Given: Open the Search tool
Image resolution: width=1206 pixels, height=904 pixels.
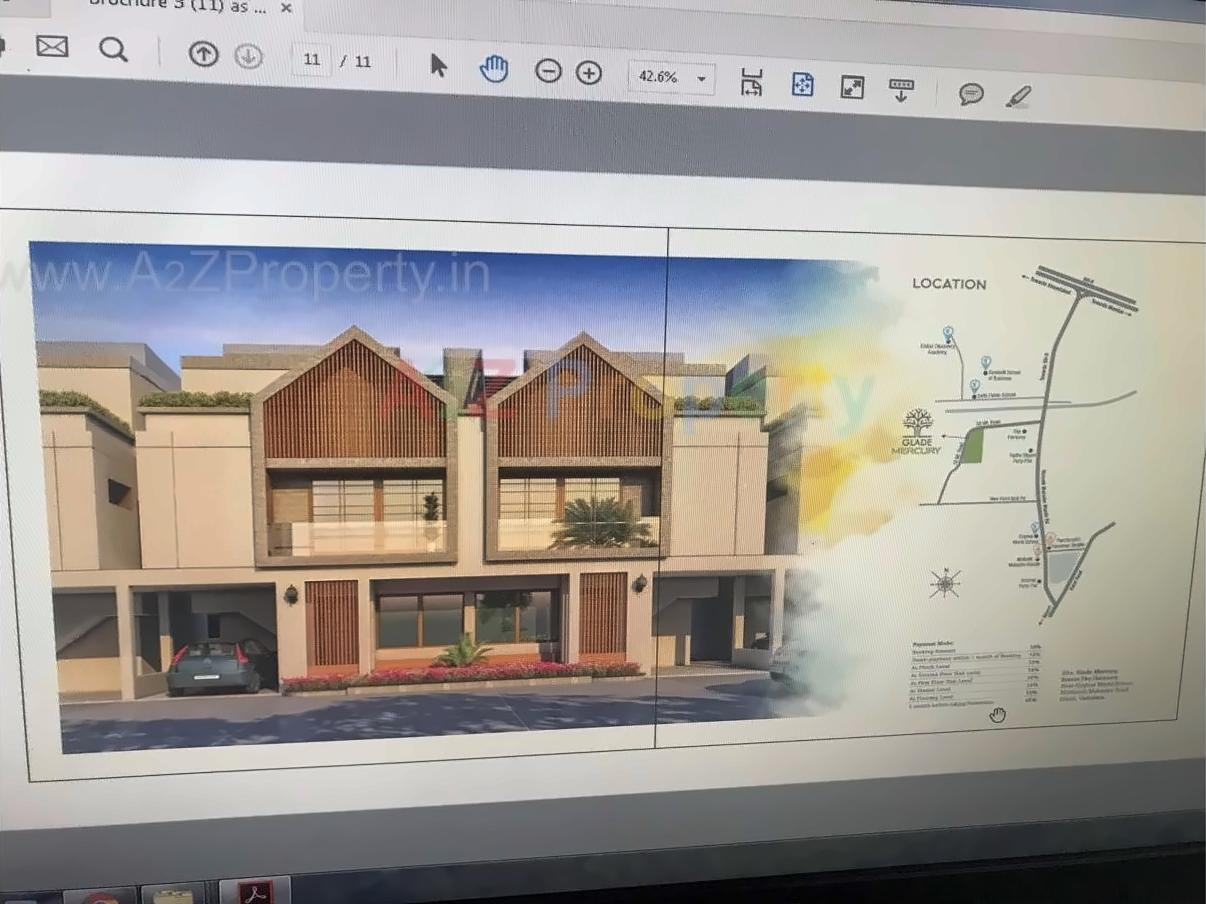Looking at the screenshot, I should point(113,49).
